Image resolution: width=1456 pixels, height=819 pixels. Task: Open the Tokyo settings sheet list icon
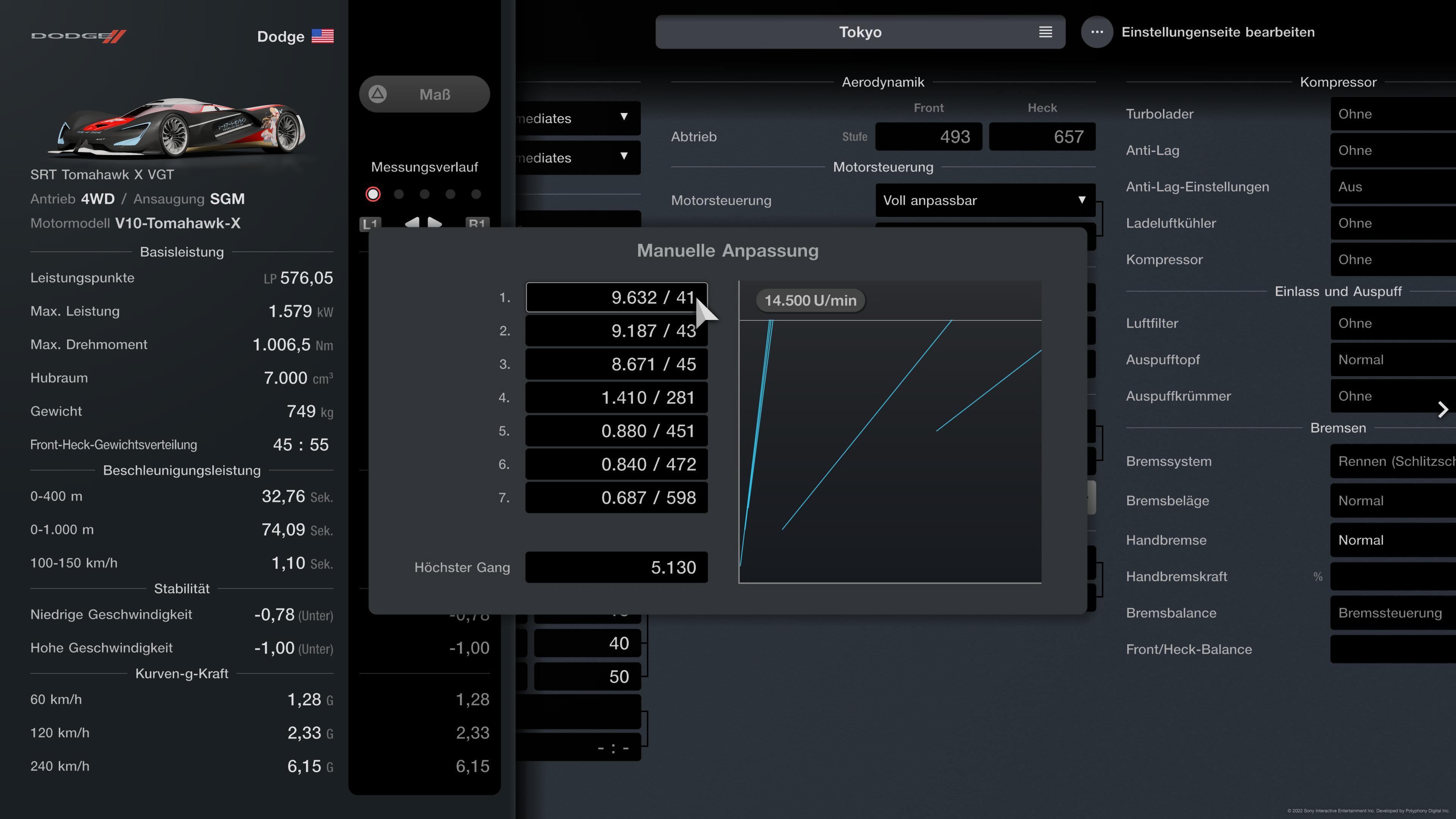(x=1045, y=32)
